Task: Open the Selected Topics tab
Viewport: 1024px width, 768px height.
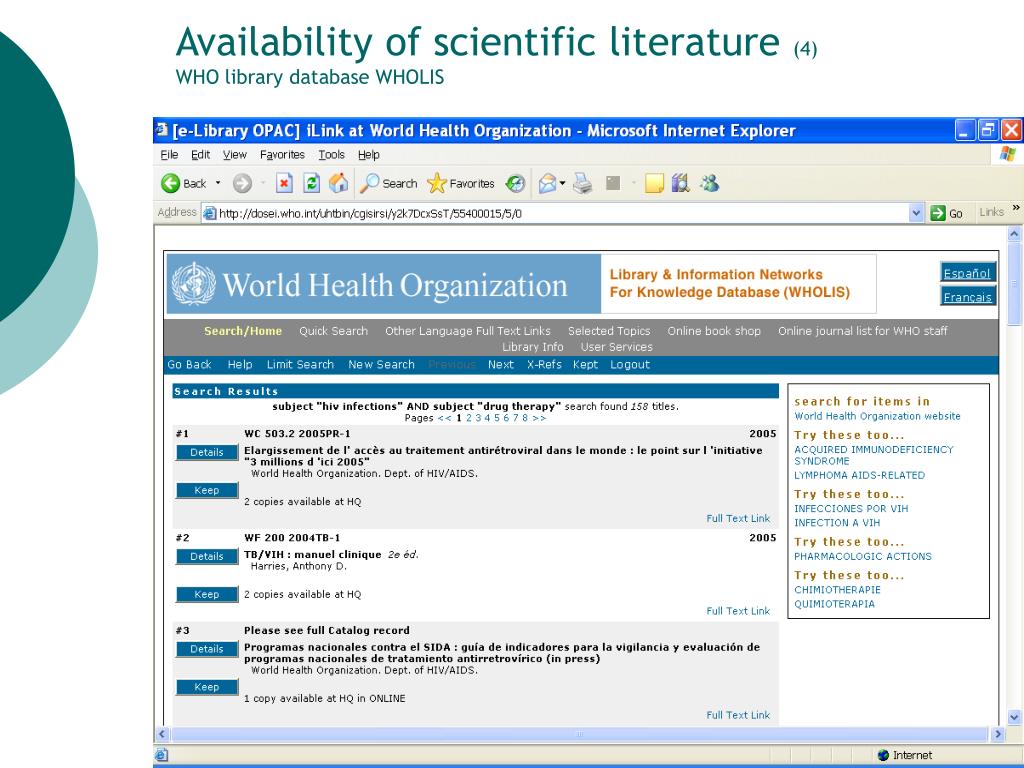Action: coord(609,331)
